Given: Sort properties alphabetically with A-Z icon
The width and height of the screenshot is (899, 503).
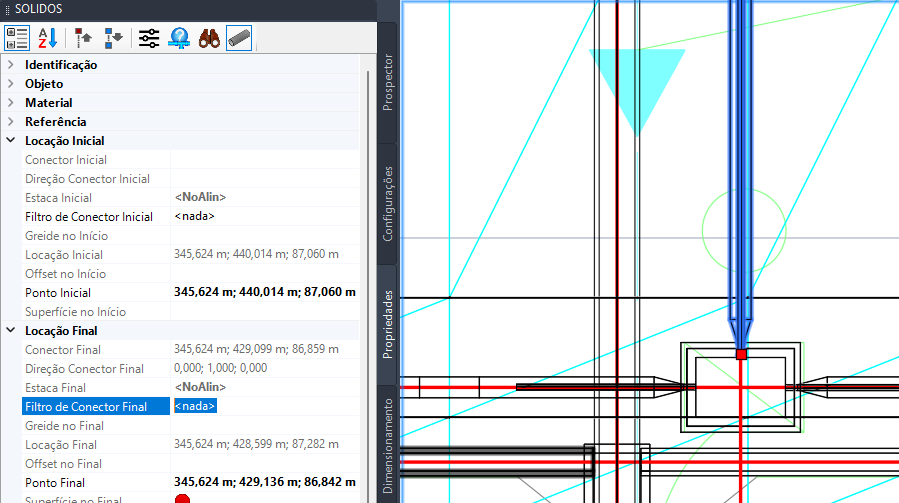Looking at the screenshot, I should point(48,38).
